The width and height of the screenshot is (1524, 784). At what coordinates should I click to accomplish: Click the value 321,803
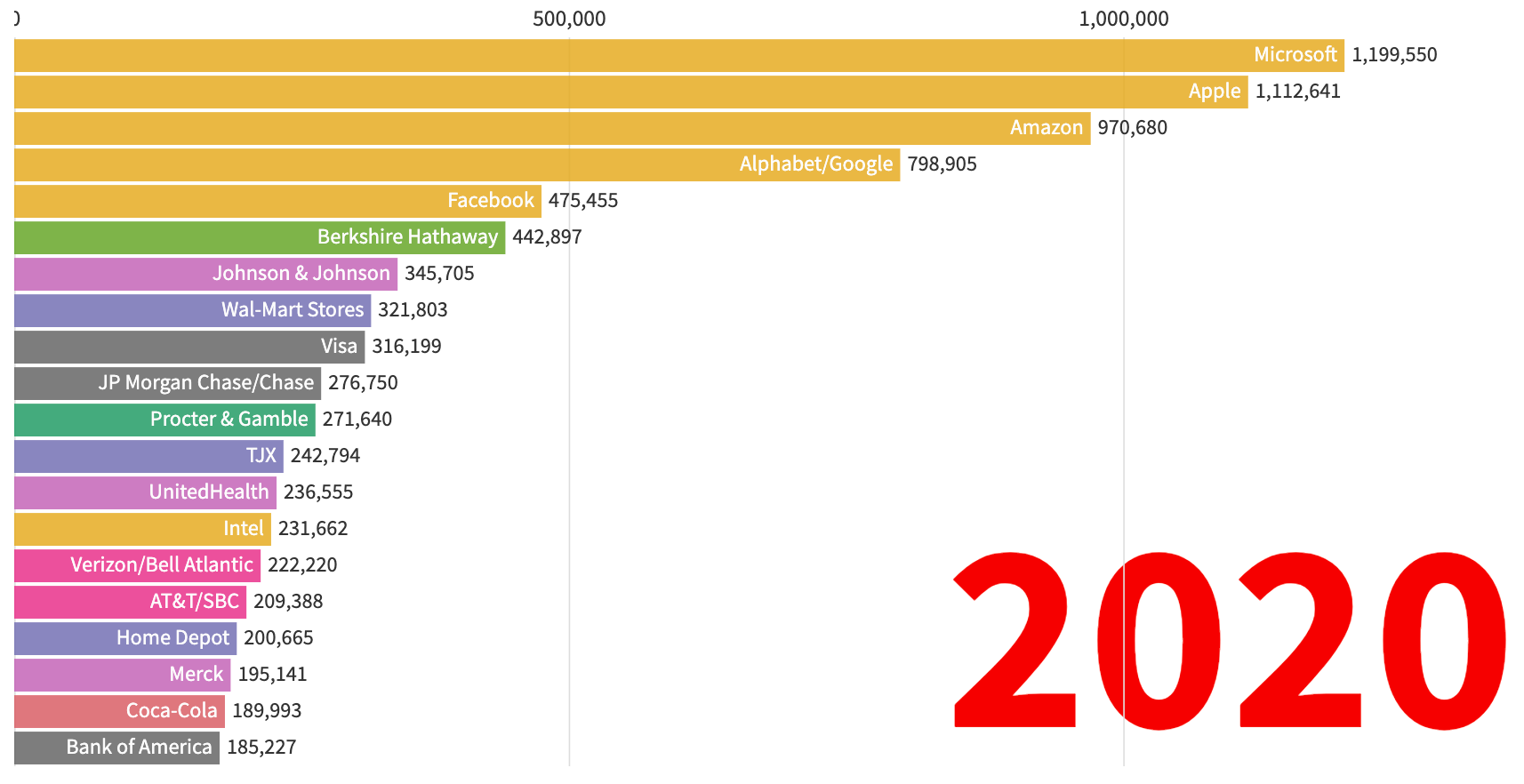coord(413,310)
